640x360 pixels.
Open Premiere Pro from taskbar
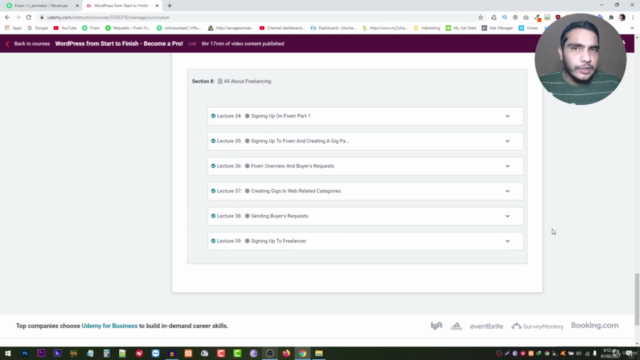pyautogui.click(x=41, y=353)
